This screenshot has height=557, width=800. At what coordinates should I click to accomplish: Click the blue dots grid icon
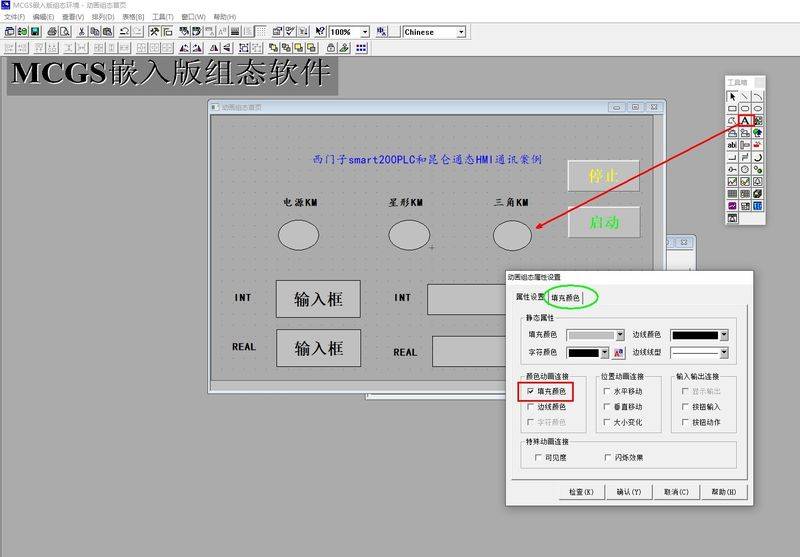(361, 48)
